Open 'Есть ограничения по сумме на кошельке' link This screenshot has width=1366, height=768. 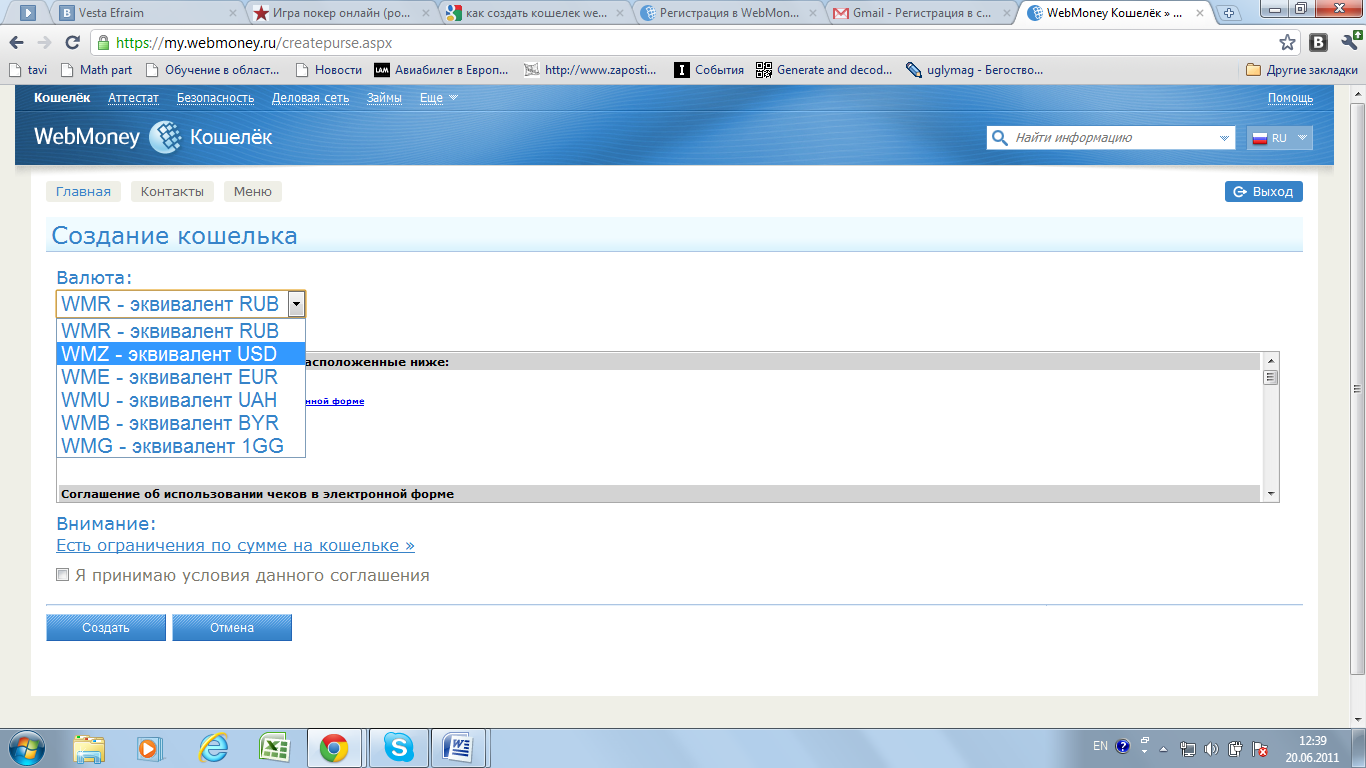point(235,545)
